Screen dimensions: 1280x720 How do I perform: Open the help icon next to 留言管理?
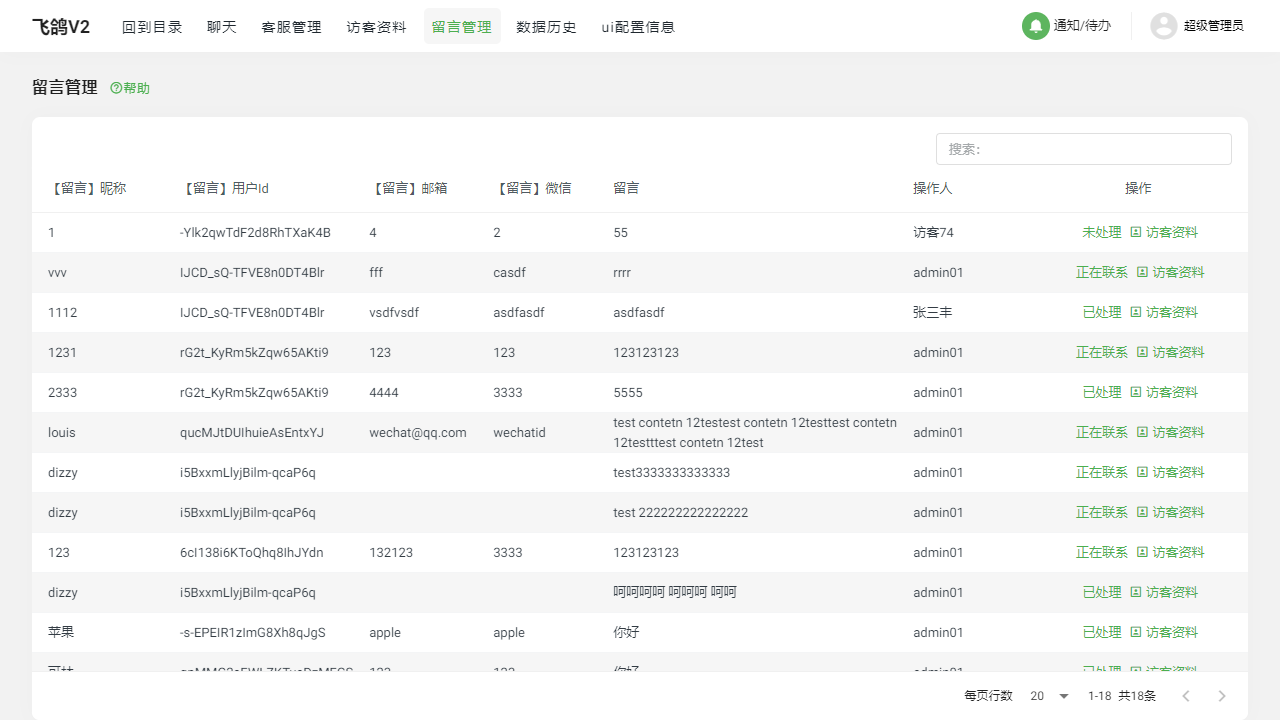pyautogui.click(x=116, y=88)
